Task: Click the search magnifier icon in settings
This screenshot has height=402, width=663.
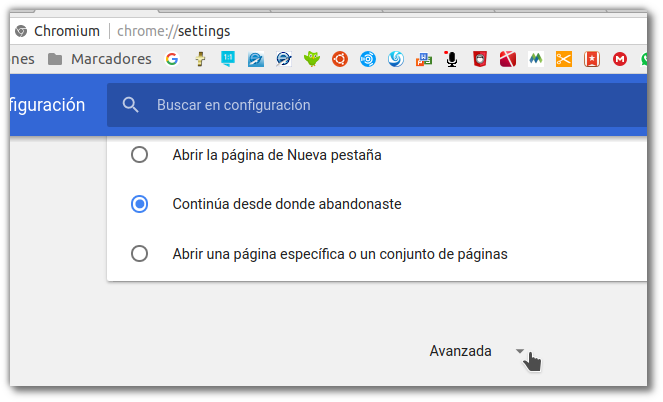Action: point(130,105)
